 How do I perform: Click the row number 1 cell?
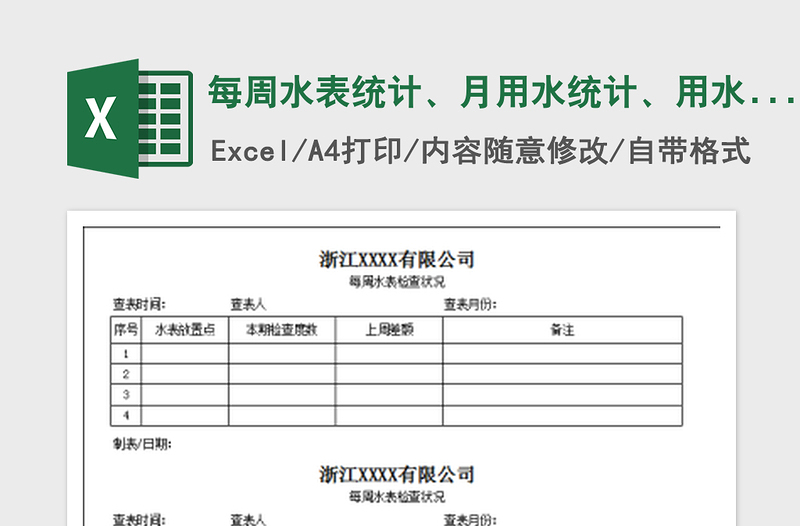click(125, 353)
